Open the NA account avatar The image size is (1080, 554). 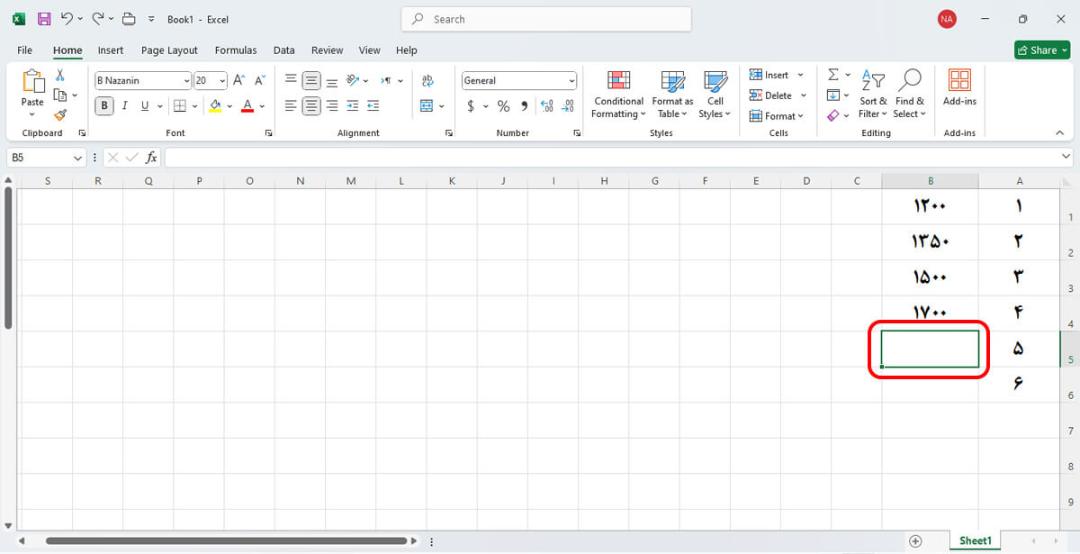(947, 19)
